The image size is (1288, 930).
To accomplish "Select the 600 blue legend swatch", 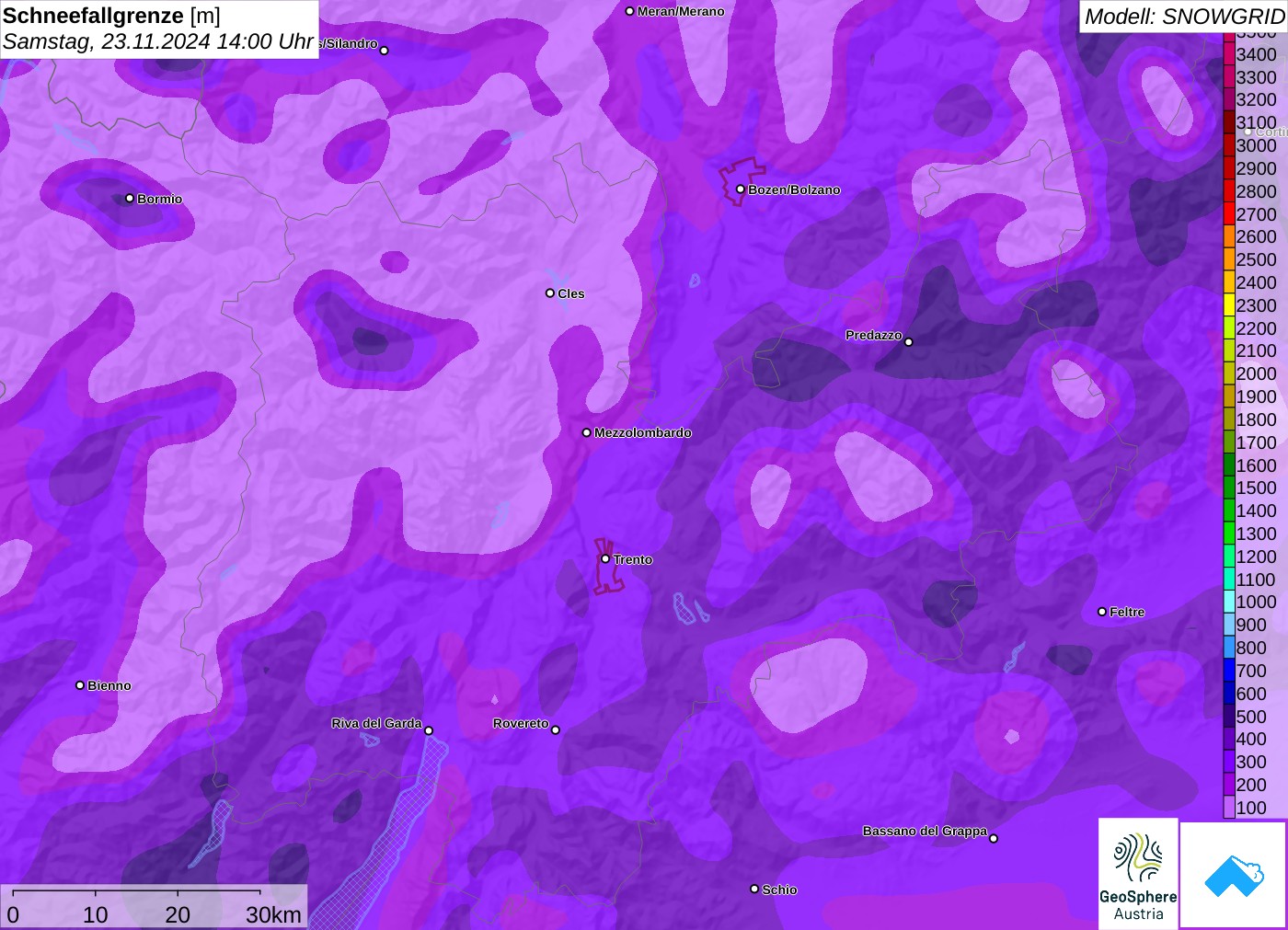I will [x=1229, y=693].
